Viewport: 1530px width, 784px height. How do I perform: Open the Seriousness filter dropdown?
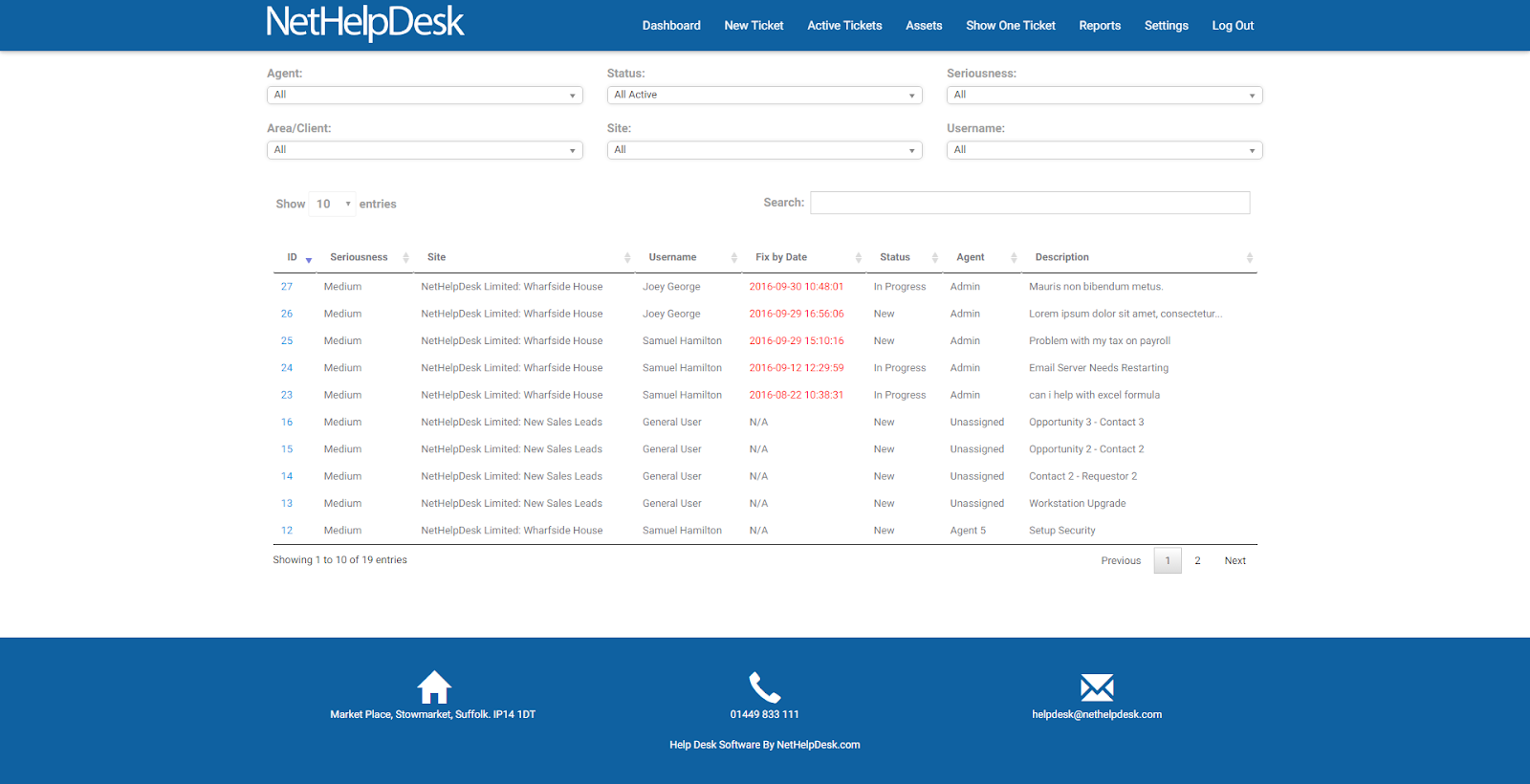1104,95
